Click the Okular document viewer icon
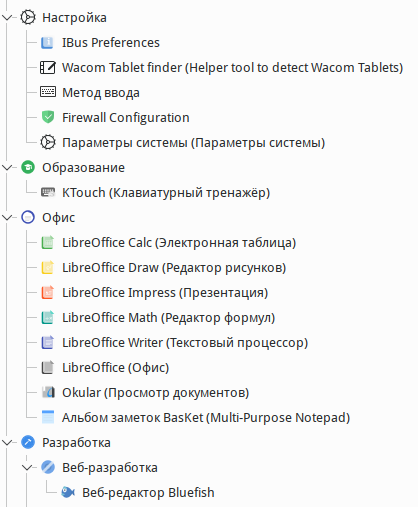This screenshot has width=418, height=507. click(x=48, y=392)
